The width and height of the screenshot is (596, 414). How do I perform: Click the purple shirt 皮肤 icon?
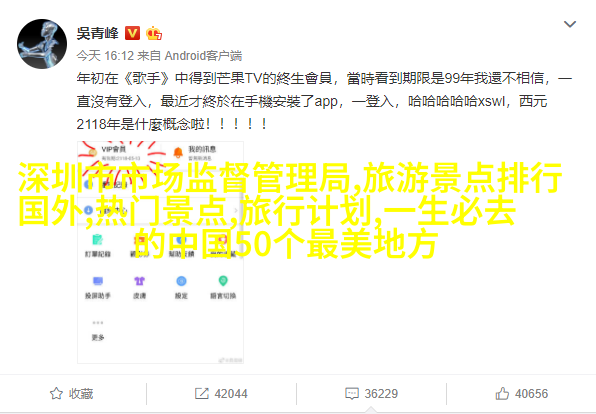click(x=139, y=281)
